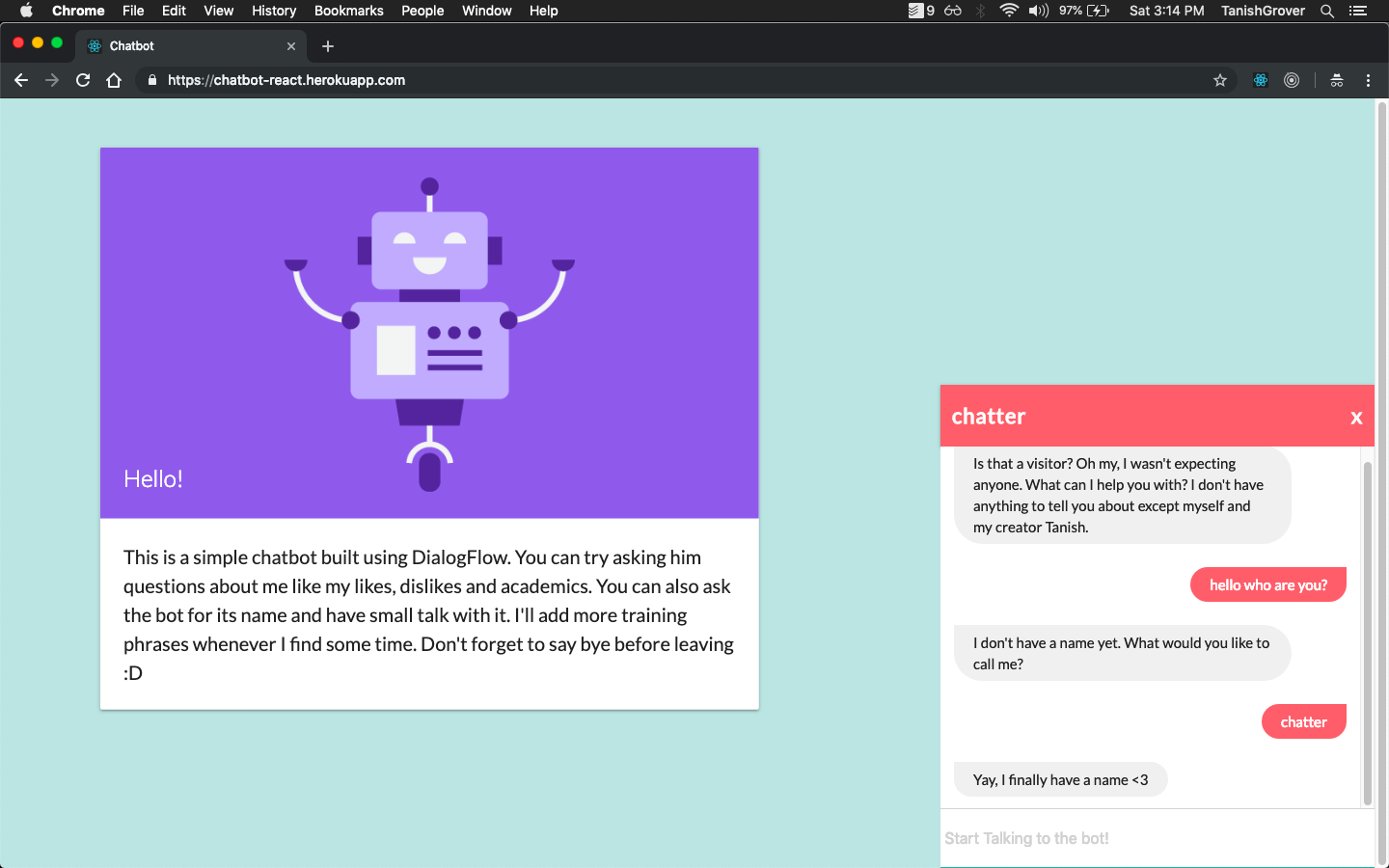Open the Window menu
The height and width of the screenshot is (868, 1389).
(x=487, y=11)
